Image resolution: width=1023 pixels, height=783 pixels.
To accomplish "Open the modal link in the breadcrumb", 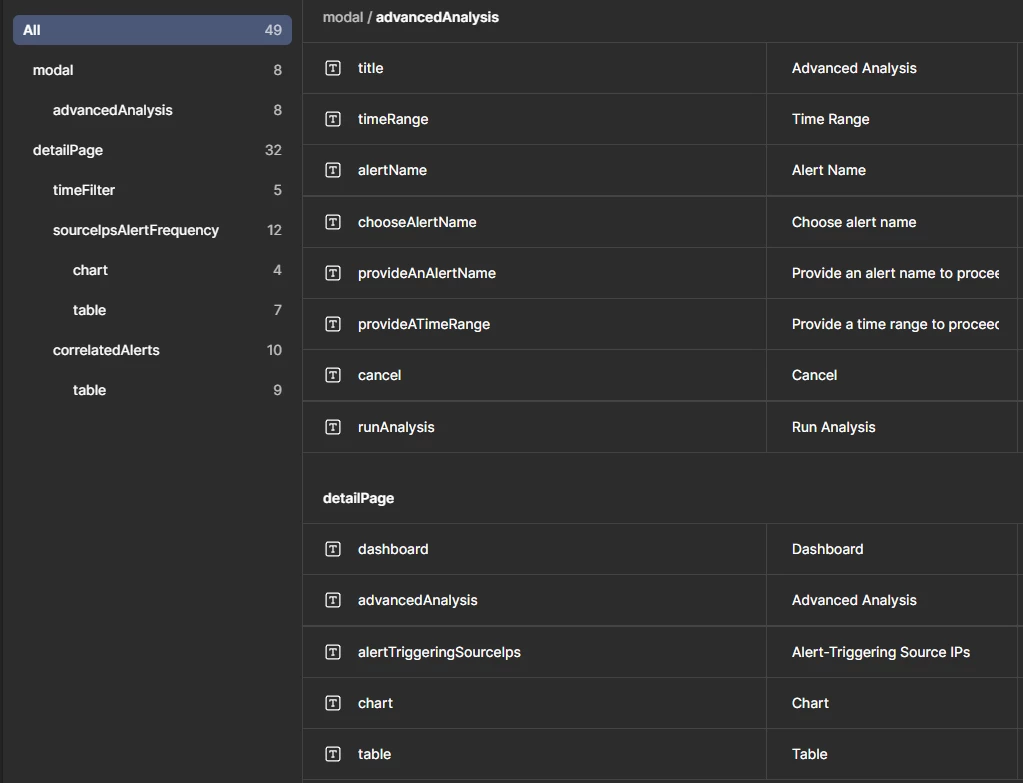I will (342, 17).
